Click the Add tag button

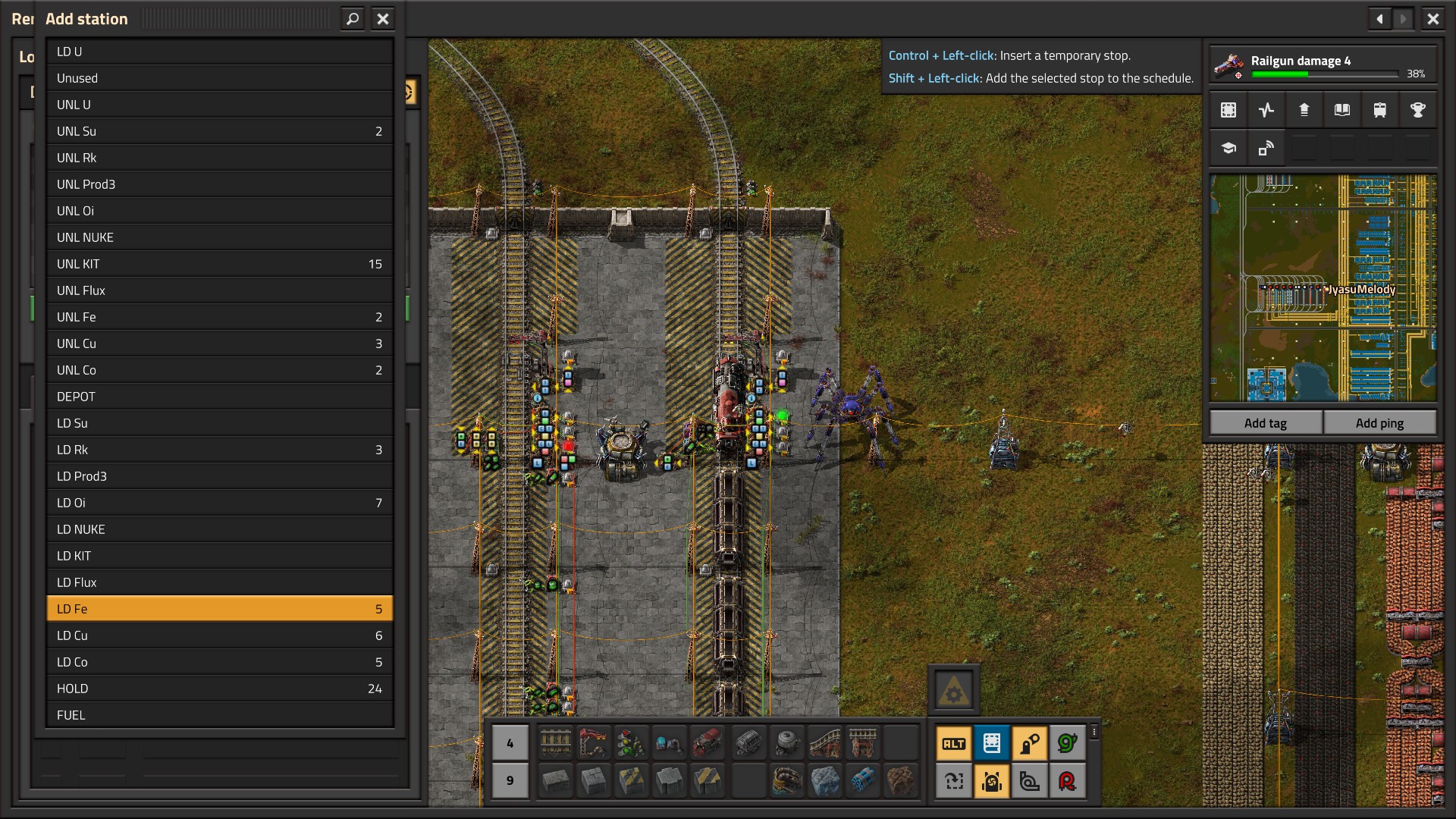click(1266, 423)
